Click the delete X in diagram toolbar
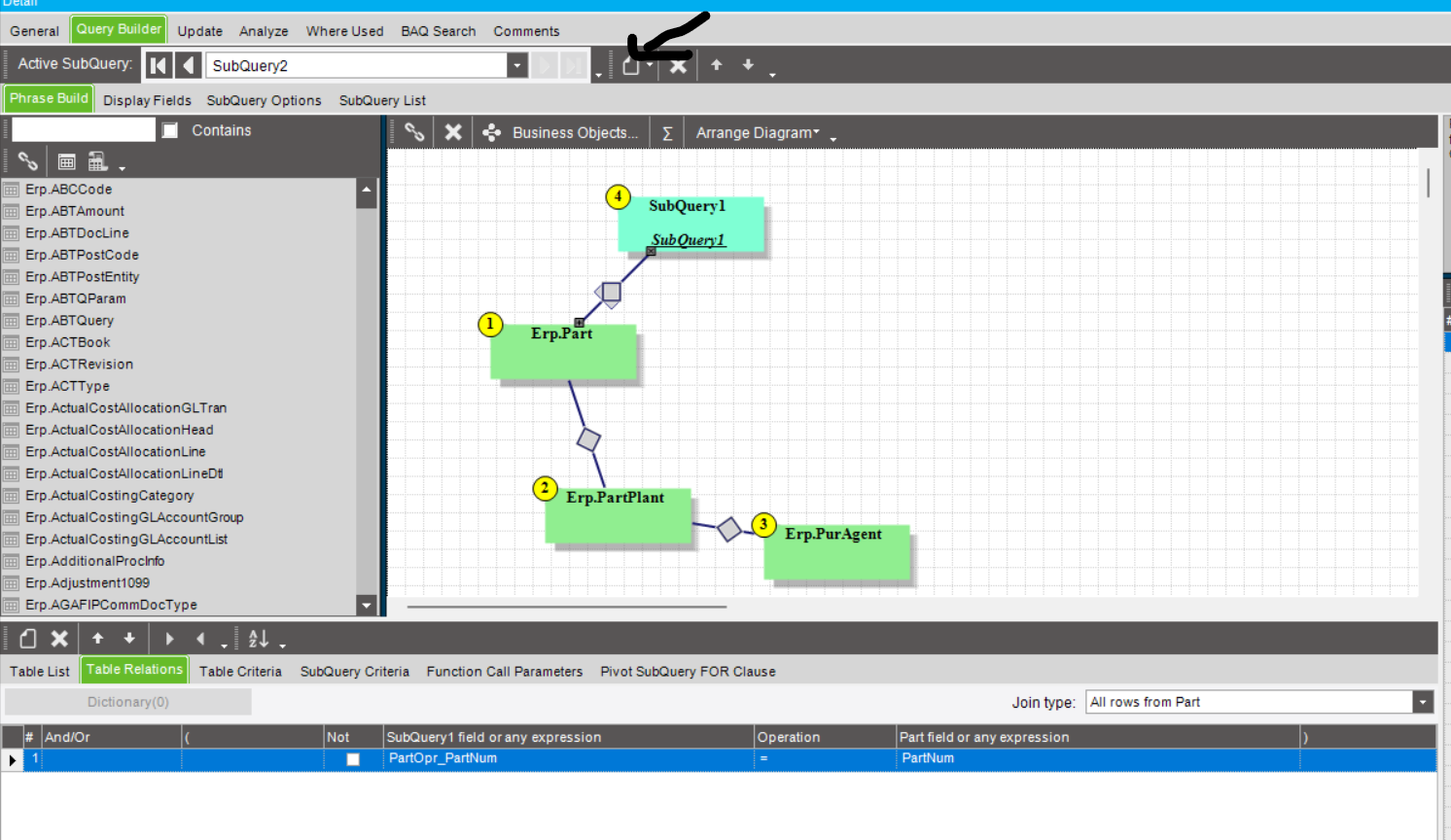This screenshot has height=840, width=1451. coord(453,132)
